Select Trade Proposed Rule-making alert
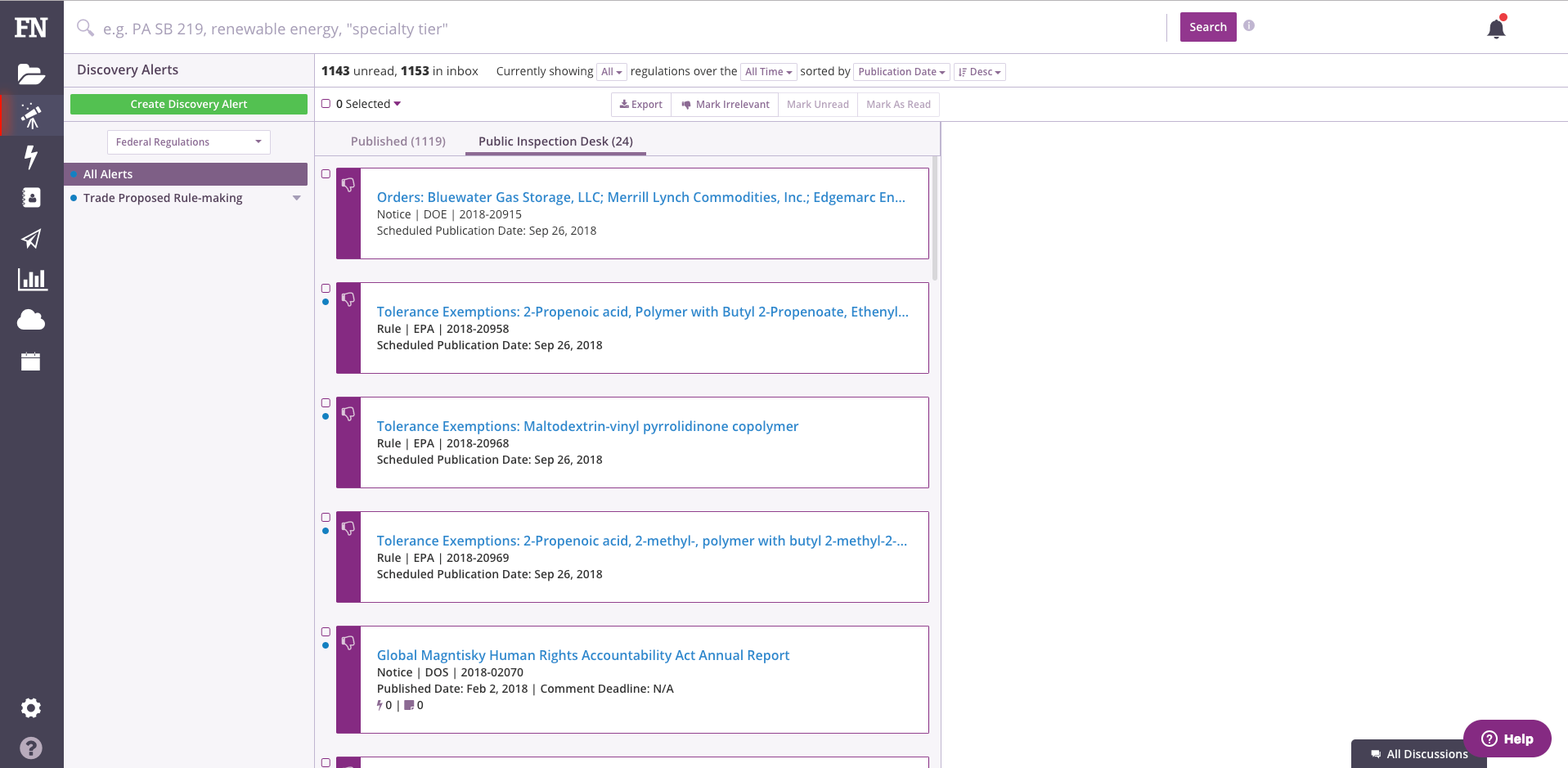Image resolution: width=1568 pixels, height=768 pixels. (163, 198)
